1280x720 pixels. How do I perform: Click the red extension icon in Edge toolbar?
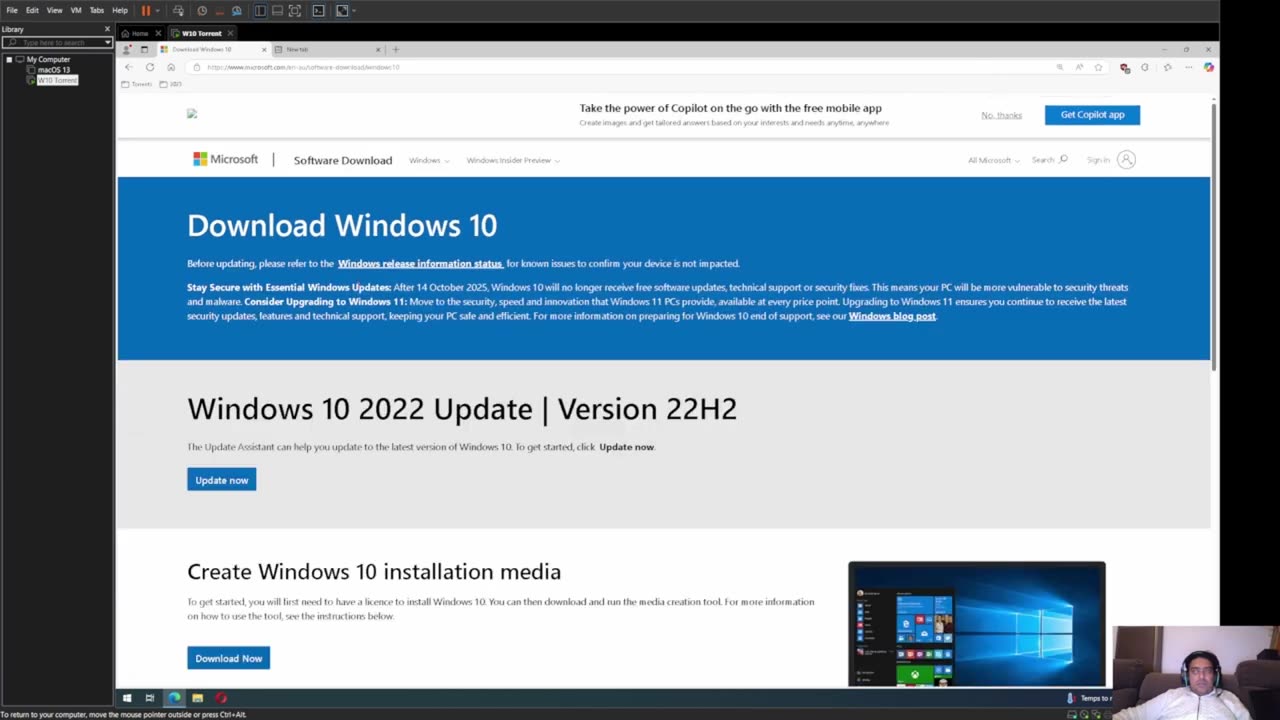click(1125, 67)
